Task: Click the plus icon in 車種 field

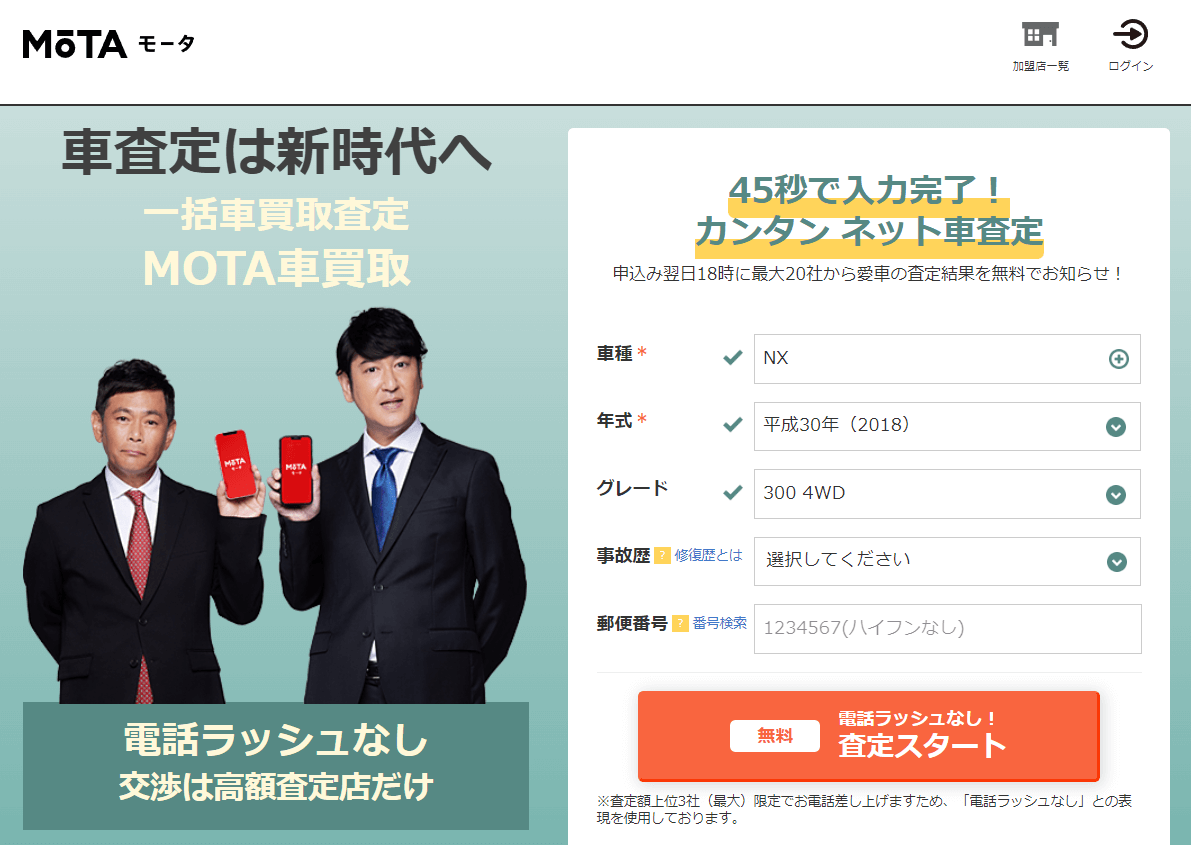Action: pyautogui.click(x=1118, y=359)
